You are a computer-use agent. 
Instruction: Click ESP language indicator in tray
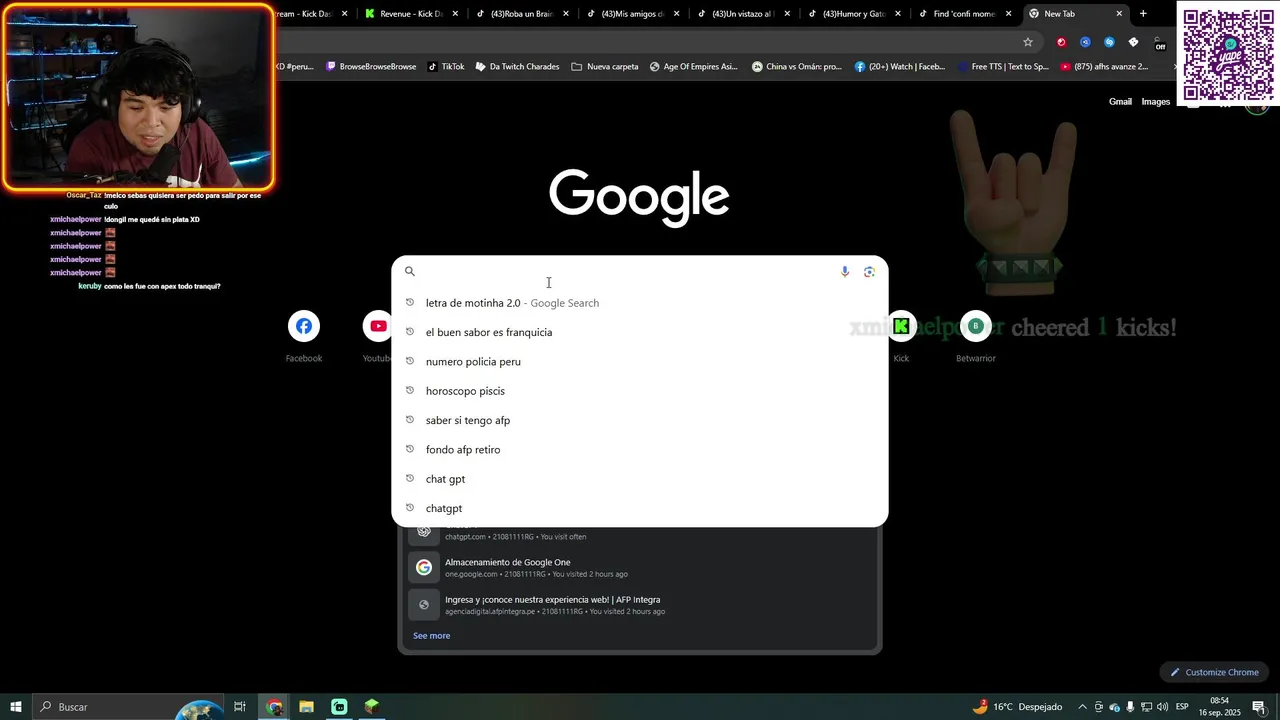tap(1182, 707)
